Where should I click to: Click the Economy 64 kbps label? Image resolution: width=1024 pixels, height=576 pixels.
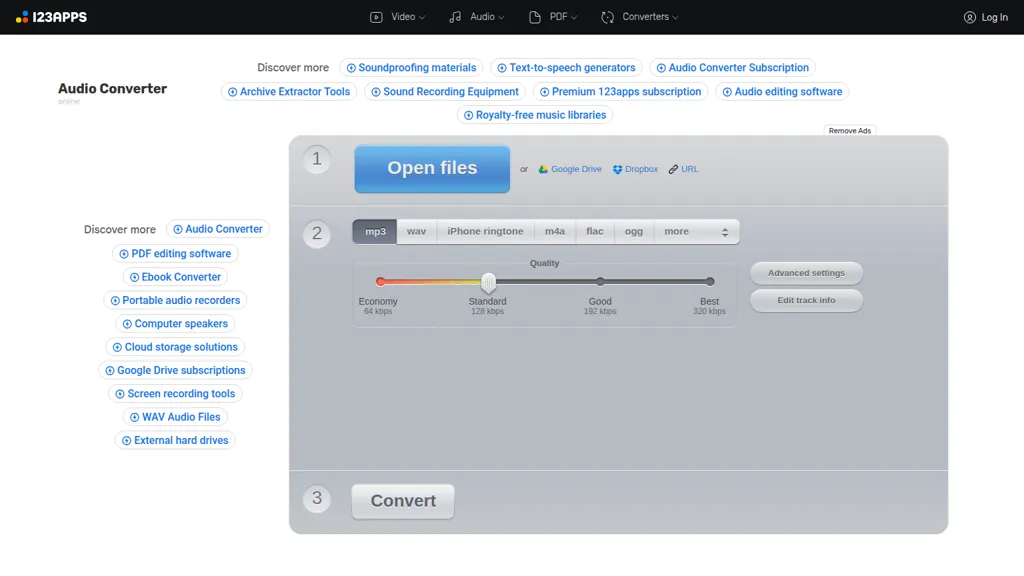[378, 306]
